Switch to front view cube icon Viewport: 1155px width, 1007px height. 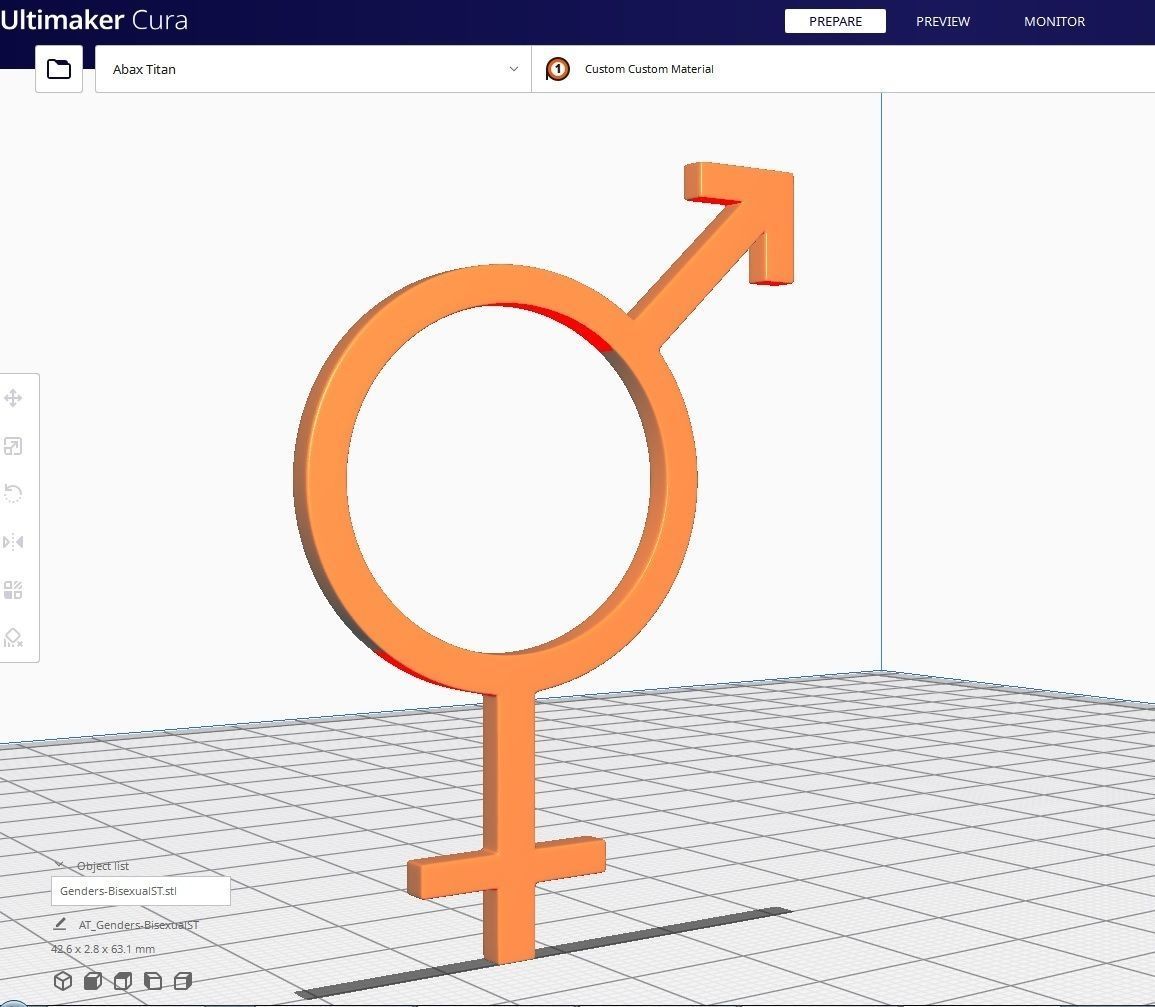93,980
